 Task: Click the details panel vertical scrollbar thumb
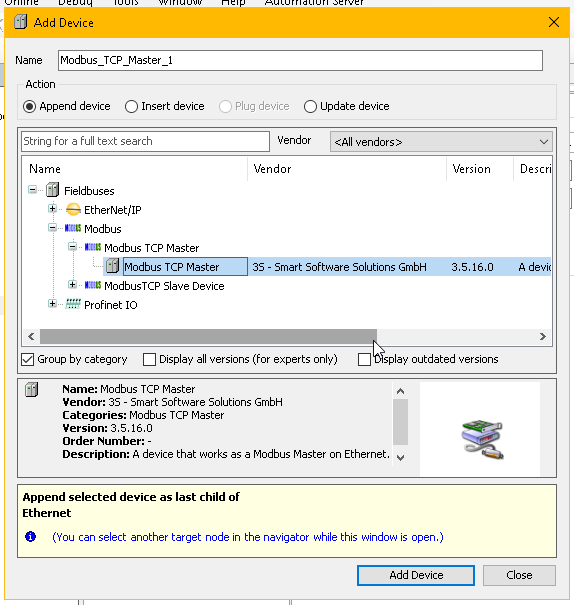[x=400, y=422]
